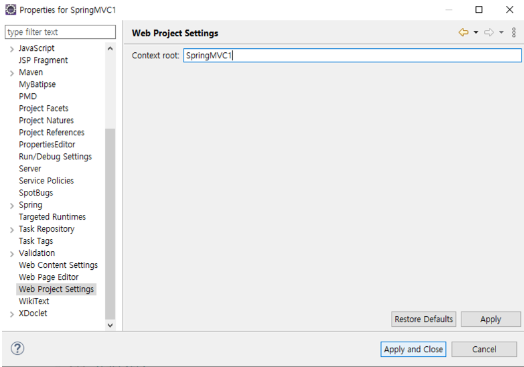Select JavaScript in the properties tree
The image size is (524, 367).
click(36, 48)
